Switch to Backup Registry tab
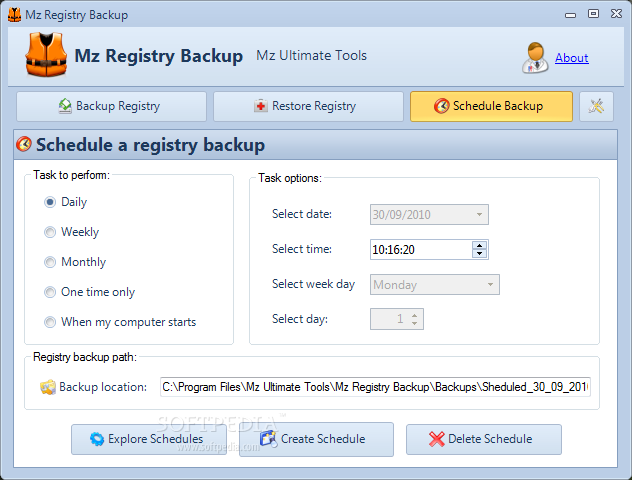The height and width of the screenshot is (480, 632). [111, 106]
